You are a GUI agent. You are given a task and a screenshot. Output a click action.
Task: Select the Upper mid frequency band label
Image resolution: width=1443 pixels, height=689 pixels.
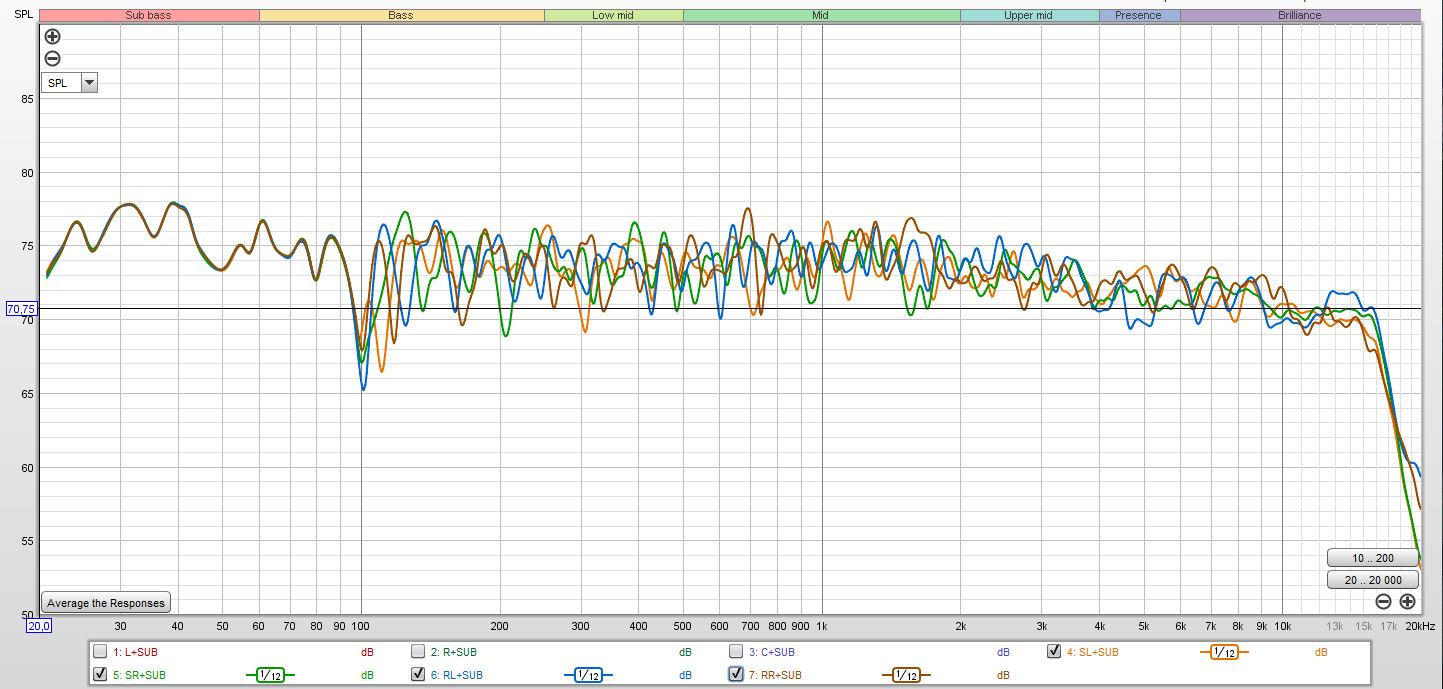click(1028, 15)
